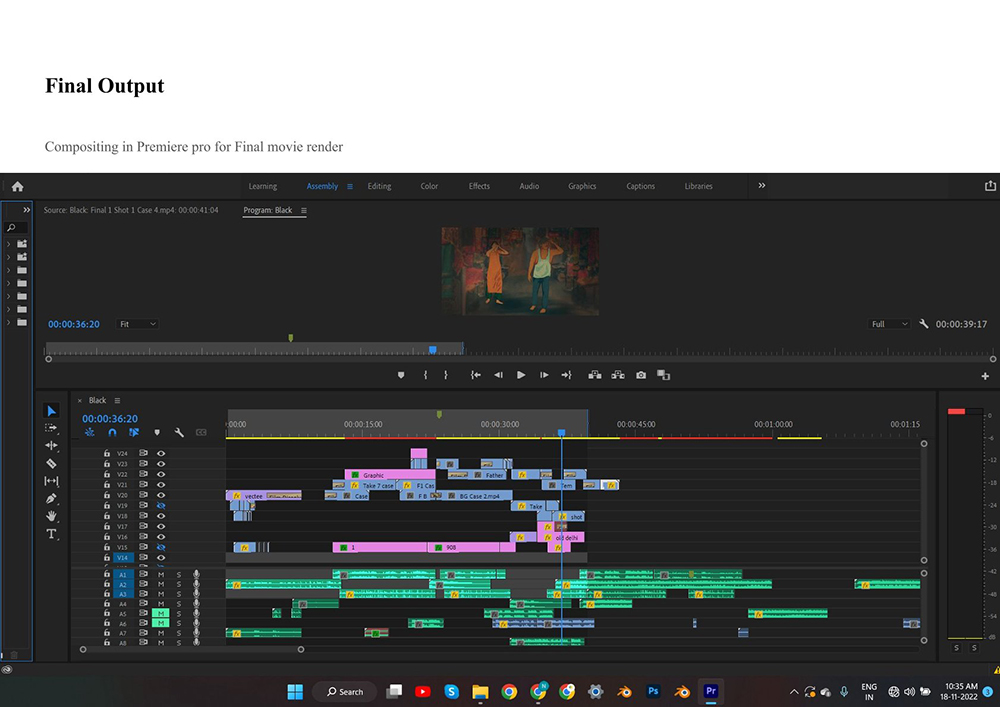
Task: Expand the workspace overflow chevron
Action: point(762,186)
